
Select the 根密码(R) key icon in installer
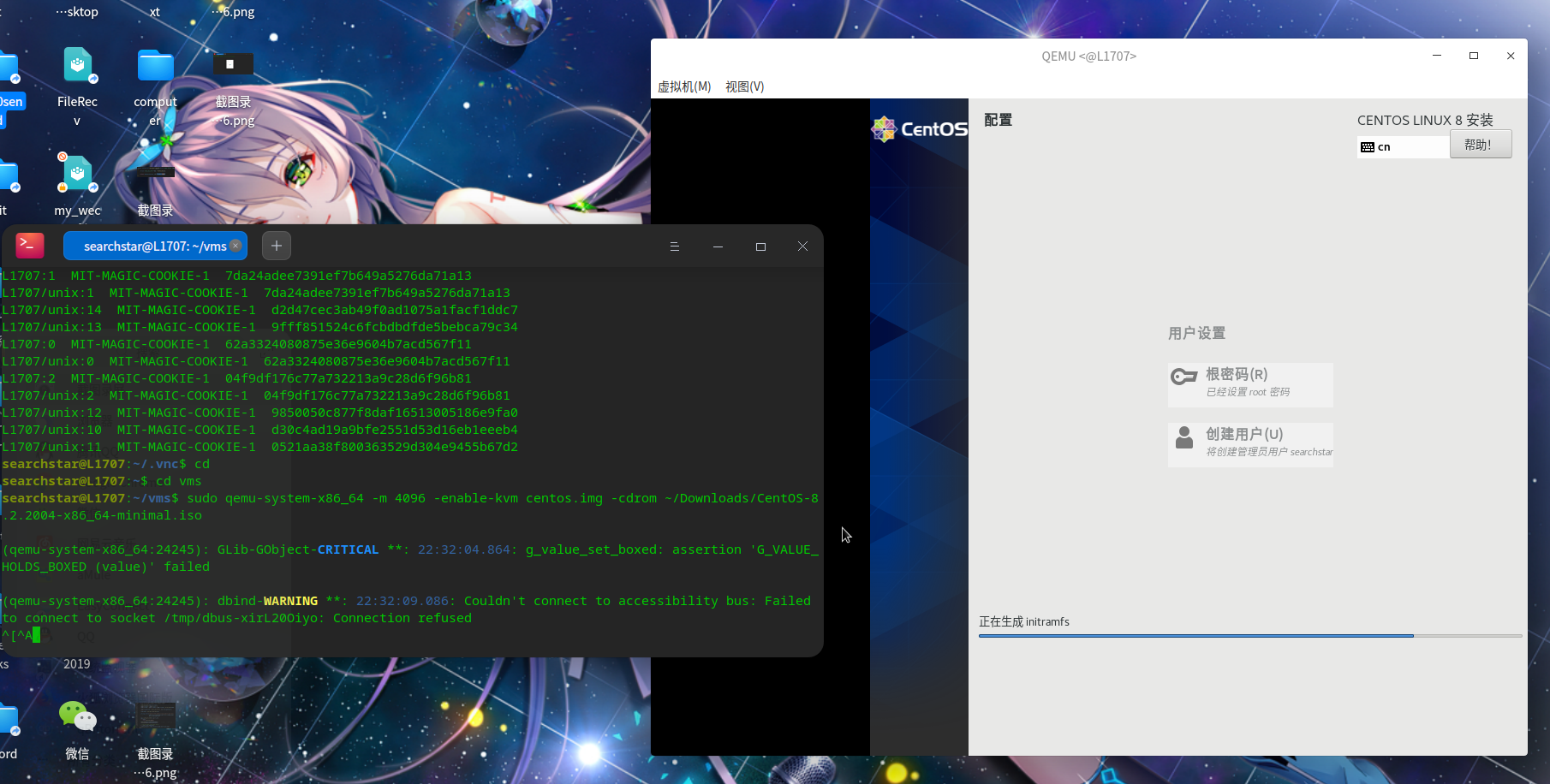click(x=1184, y=376)
